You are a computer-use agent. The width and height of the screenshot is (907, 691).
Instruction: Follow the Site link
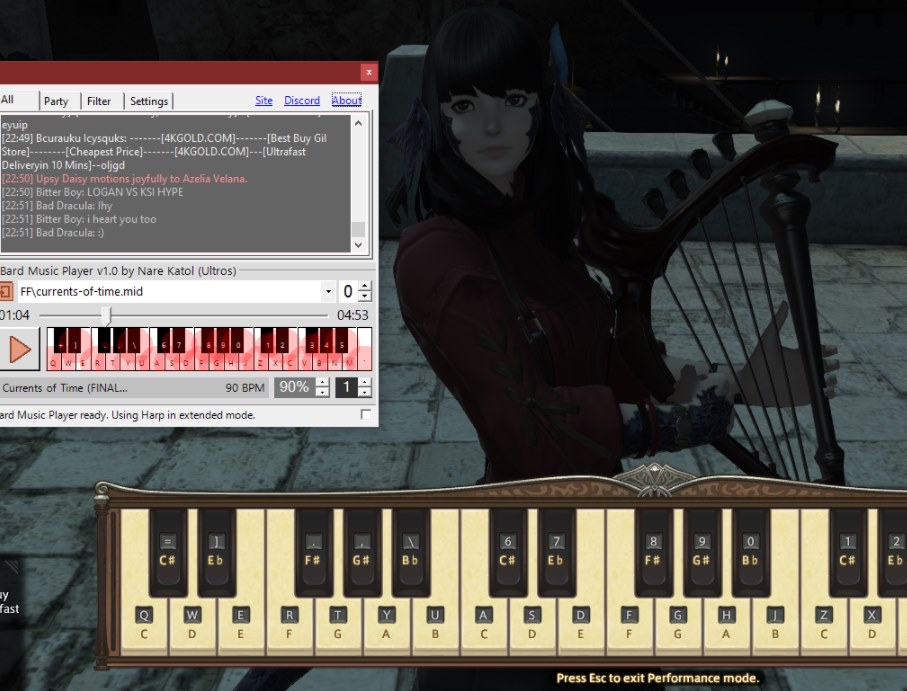click(x=264, y=100)
